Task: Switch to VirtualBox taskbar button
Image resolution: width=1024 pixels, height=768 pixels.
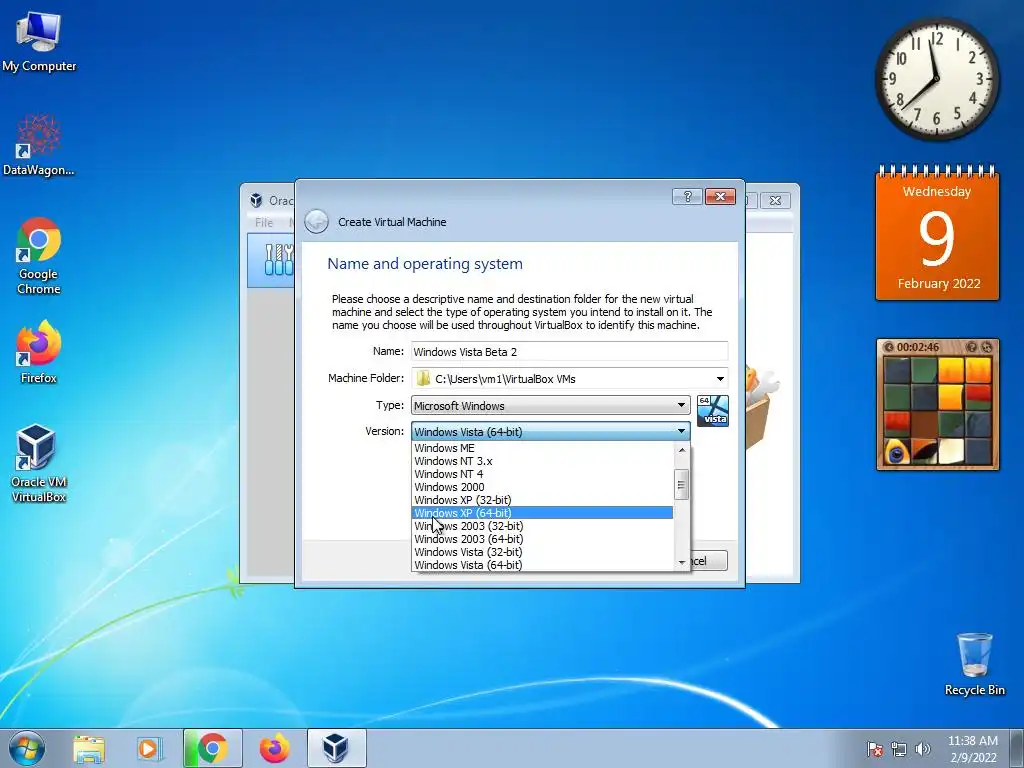Action: pos(336,748)
